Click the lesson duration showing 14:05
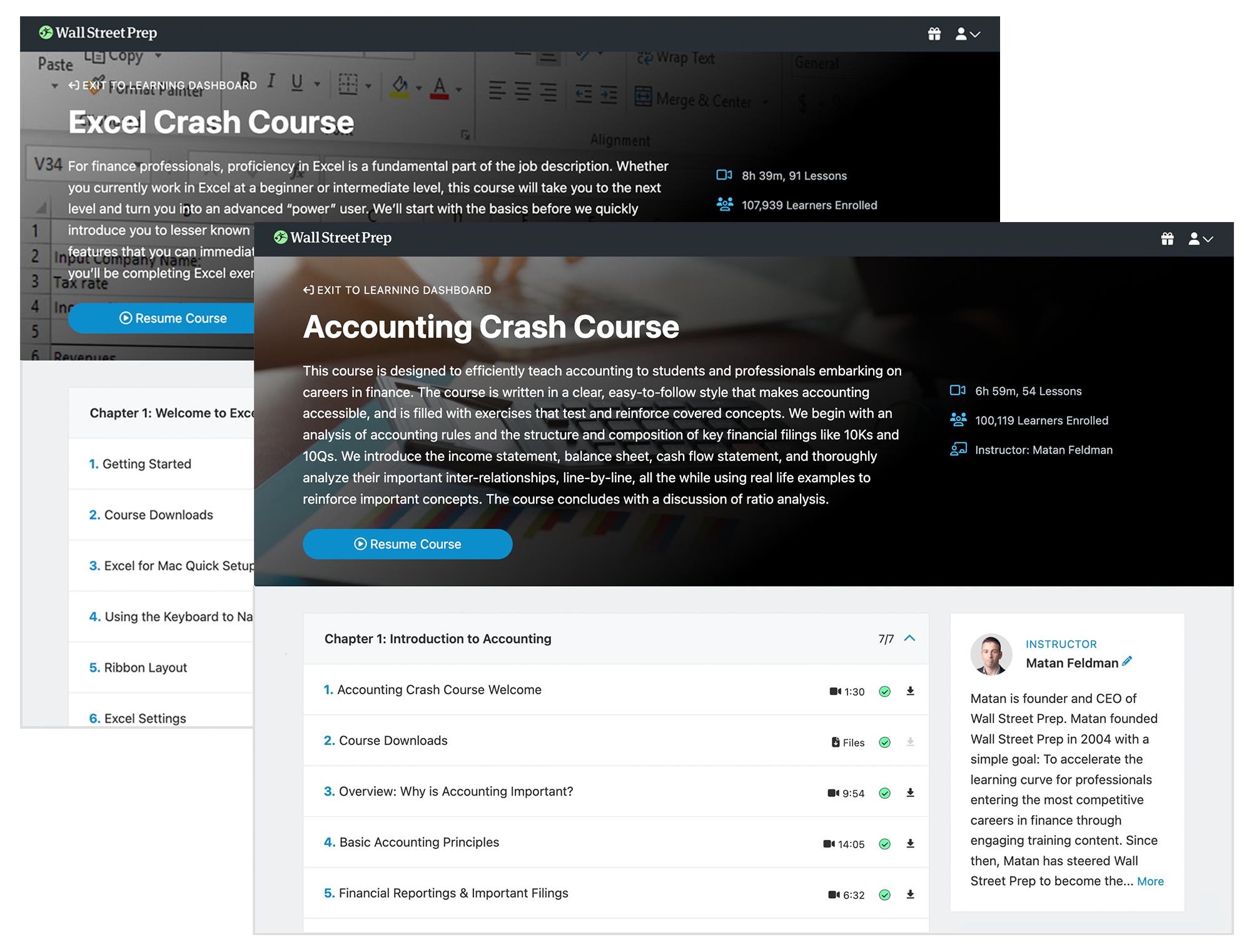This screenshot has width=1259, height=952. [x=851, y=844]
